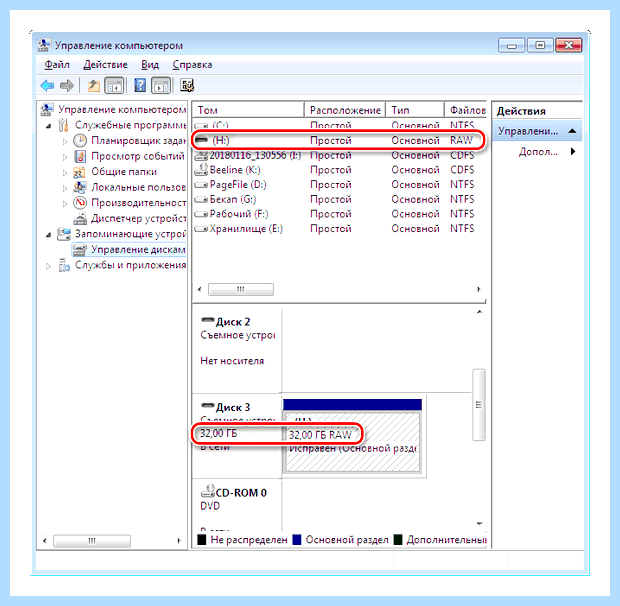
Task: Click the Нет носителя text of Диск 2
Action: pyautogui.click(x=232, y=361)
